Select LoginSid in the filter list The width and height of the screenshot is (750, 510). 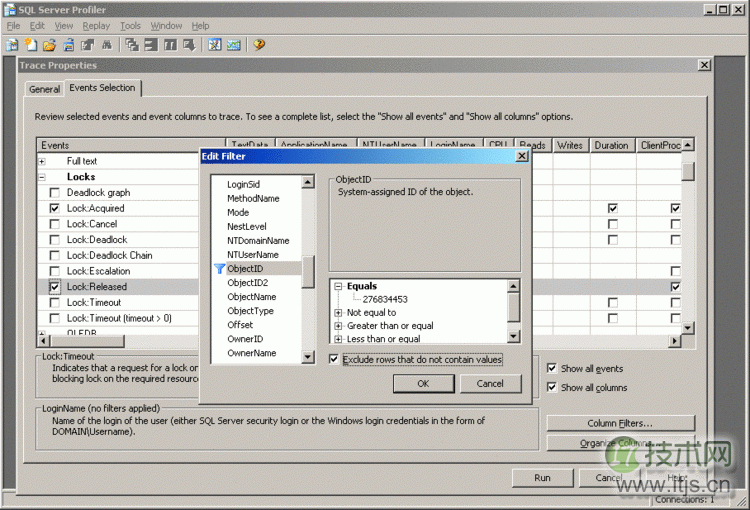(x=243, y=184)
